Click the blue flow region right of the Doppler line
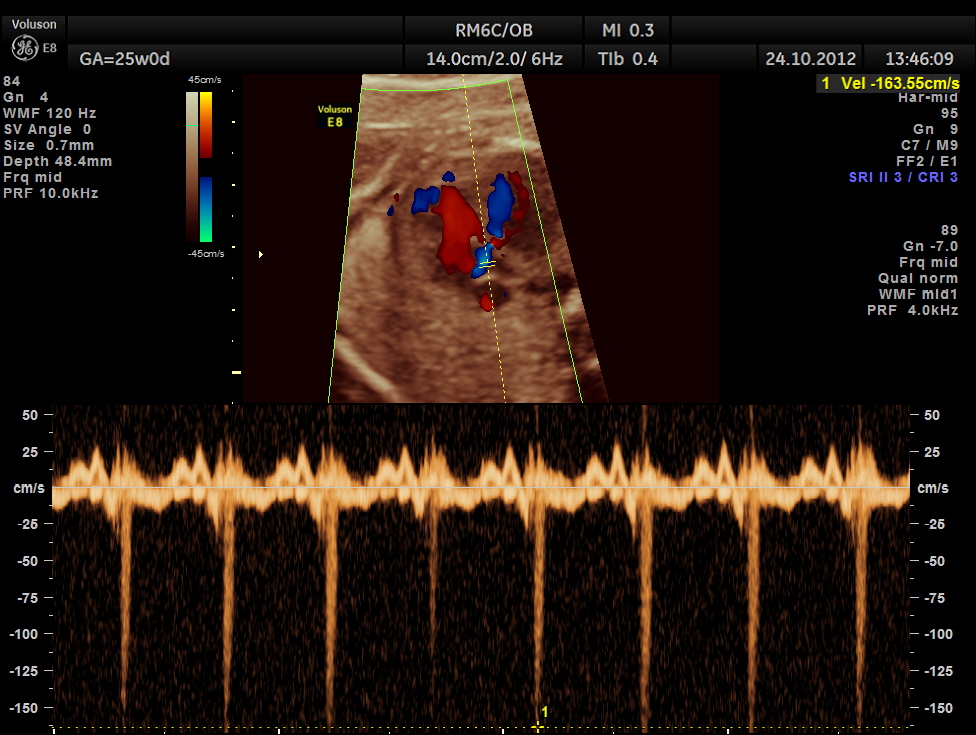Image resolution: width=976 pixels, height=735 pixels. (x=499, y=204)
